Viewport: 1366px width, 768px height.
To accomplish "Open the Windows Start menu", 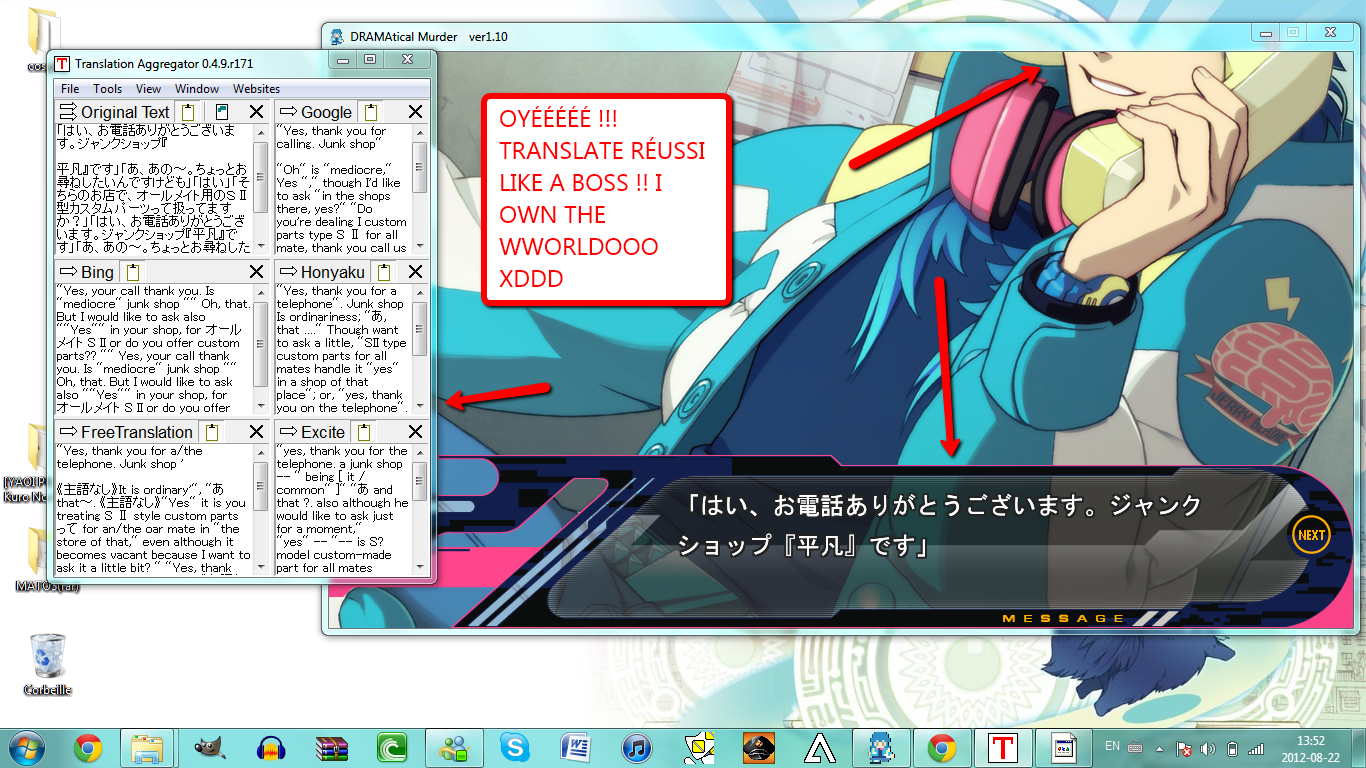I will point(28,748).
